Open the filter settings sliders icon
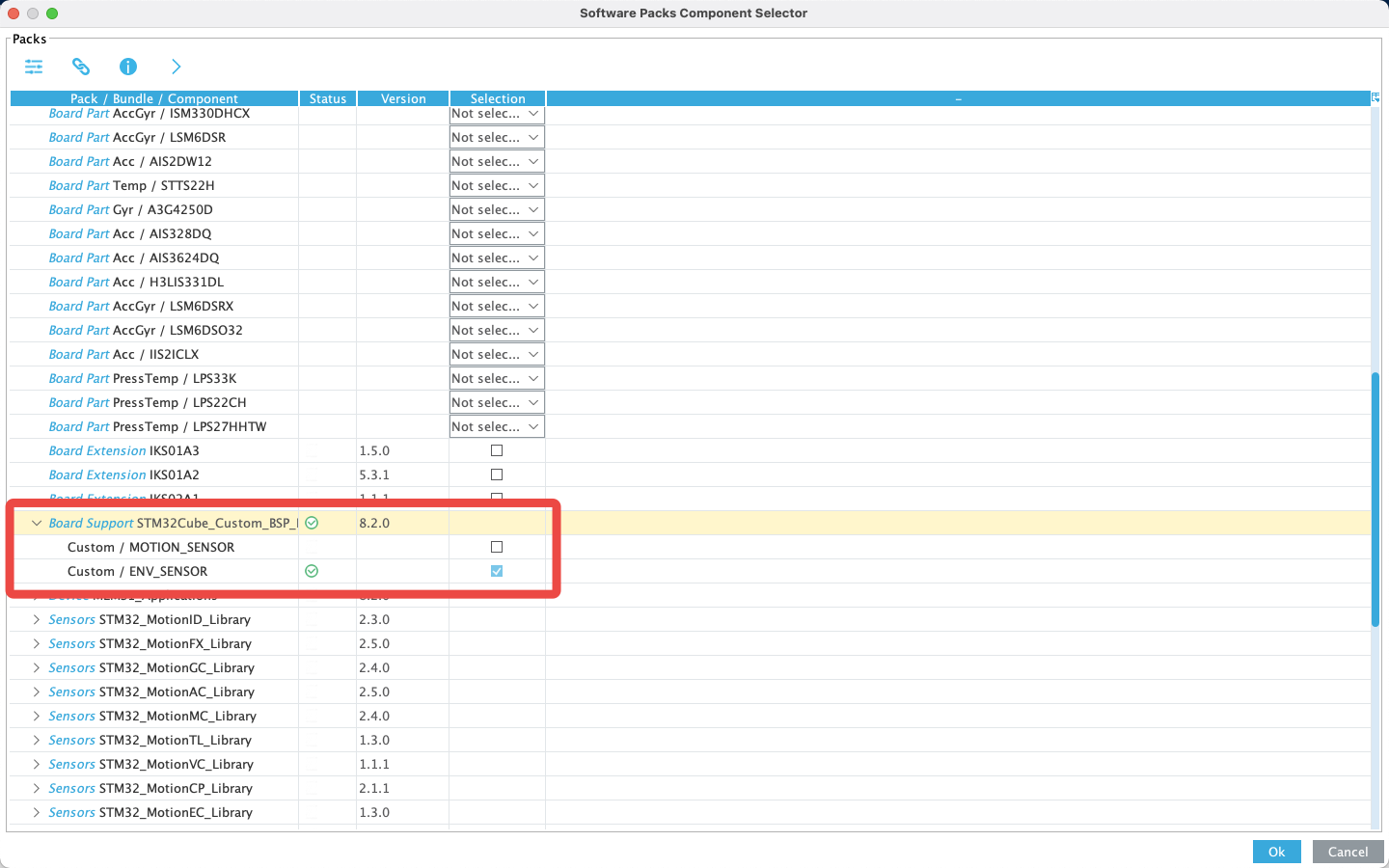Screen dimensions: 1389x868 [x=34, y=67]
